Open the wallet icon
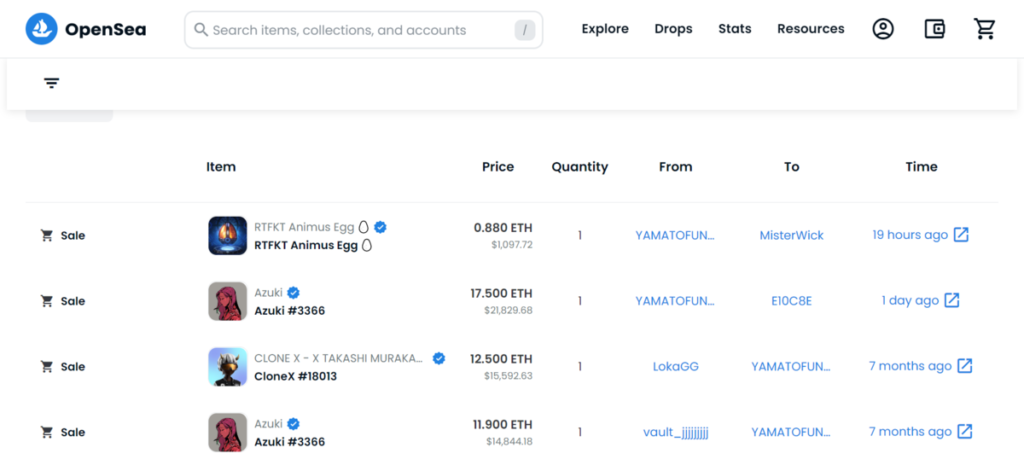This screenshot has width=1024, height=465. [x=934, y=29]
